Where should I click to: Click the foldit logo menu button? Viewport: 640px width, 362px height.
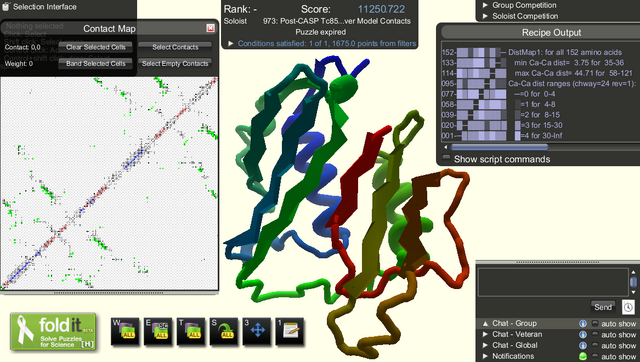click(x=53, y=332)
